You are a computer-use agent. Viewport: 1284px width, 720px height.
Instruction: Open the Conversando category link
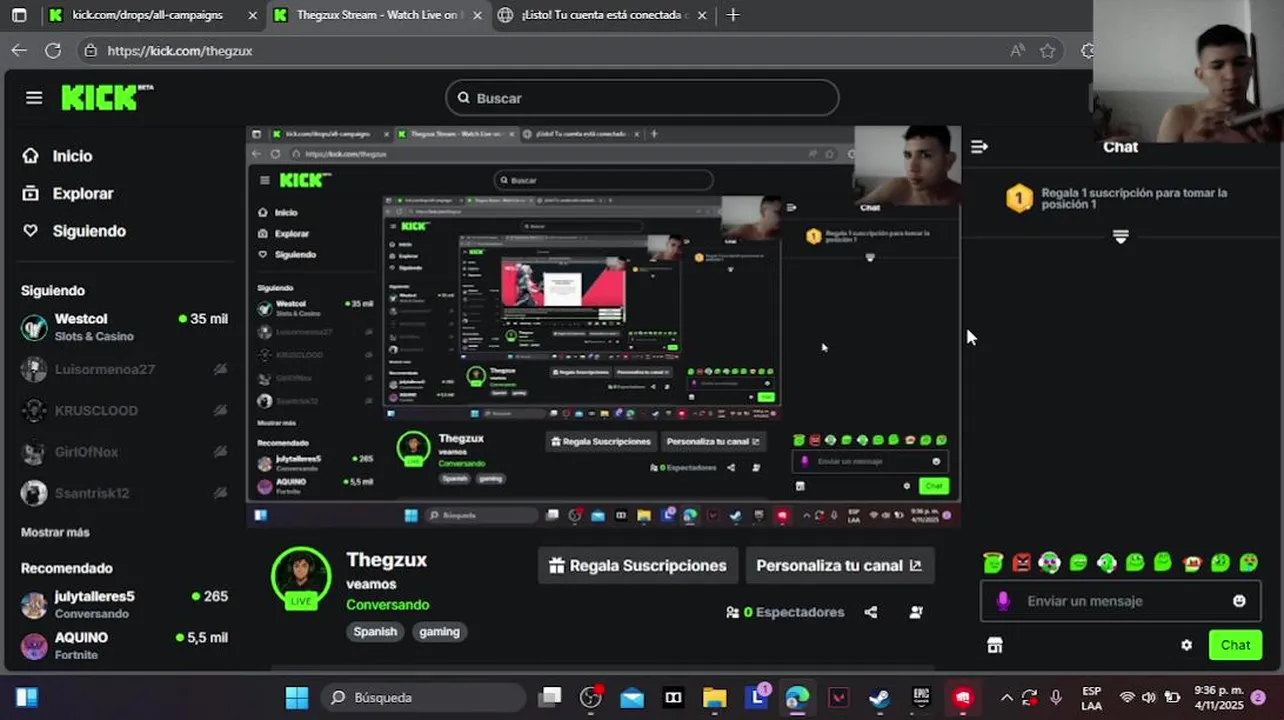pyautogui.click(x=387, y=605)
